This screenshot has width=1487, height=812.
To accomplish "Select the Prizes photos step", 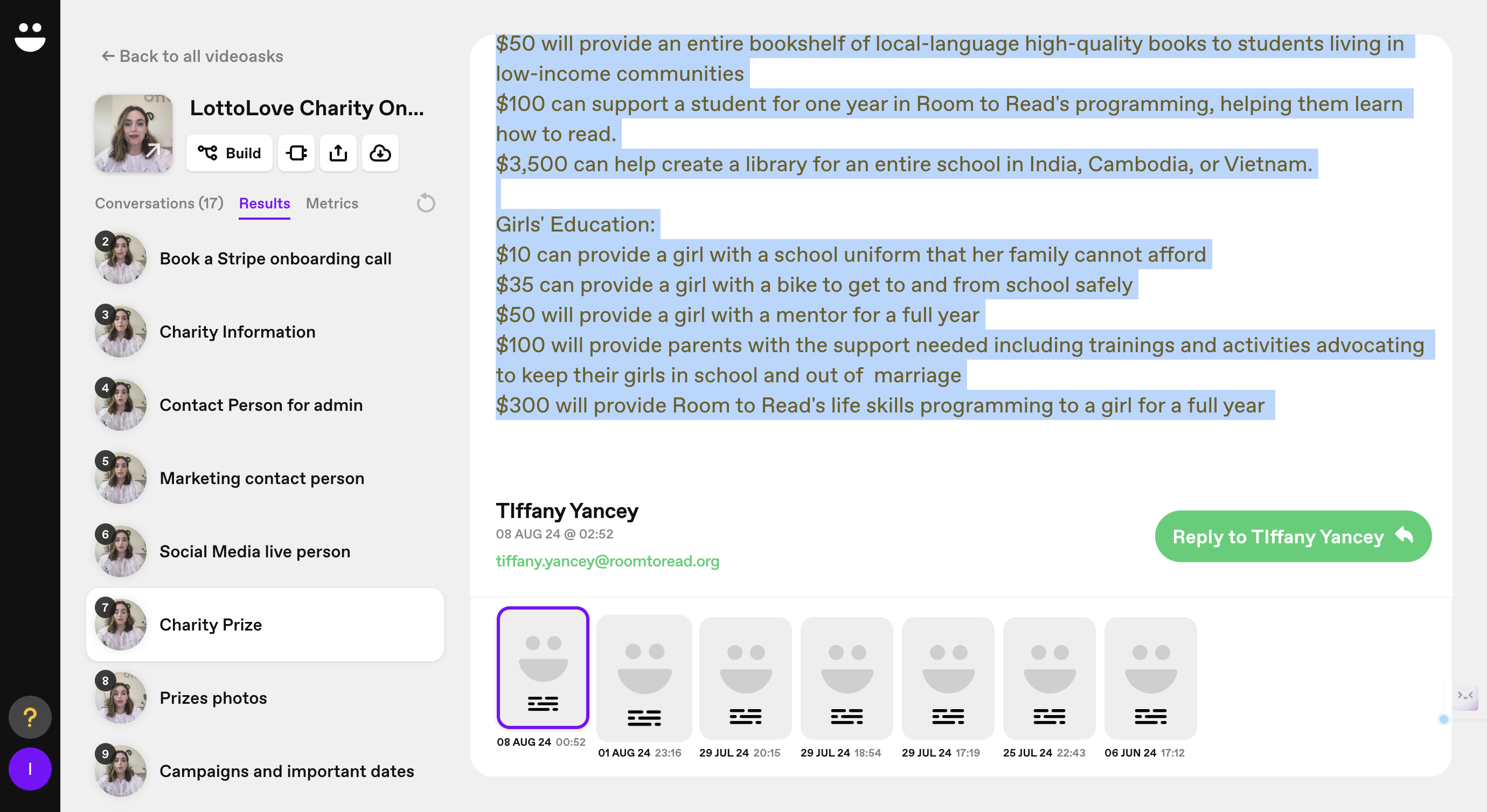I will (x=213, y=698).
